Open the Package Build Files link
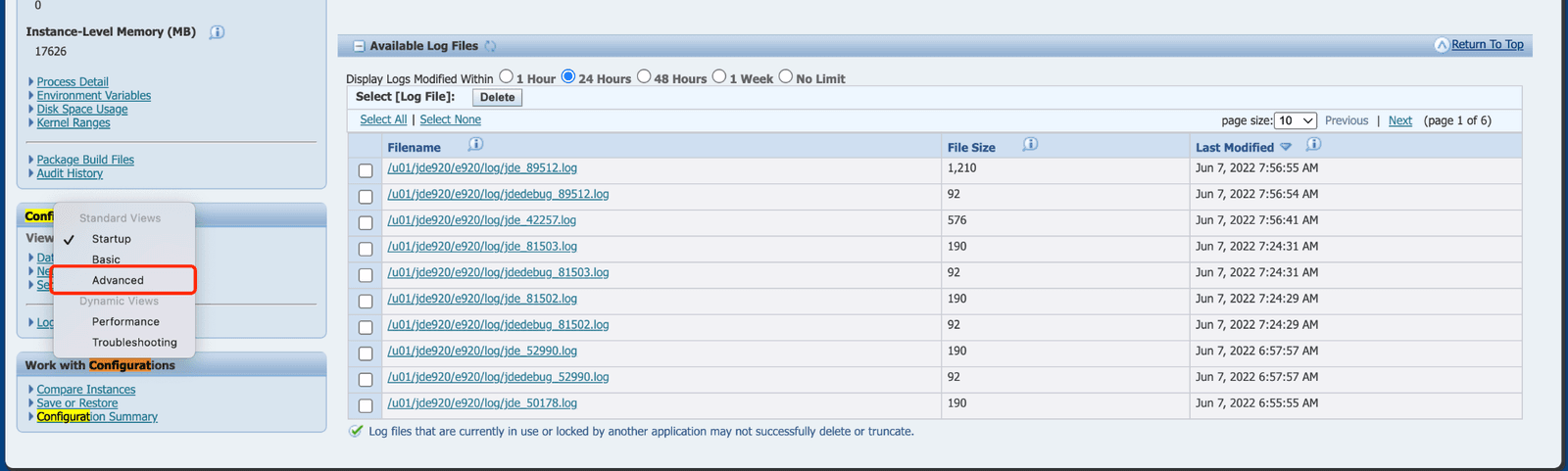This screenshot has width=1568, height=471. 85,160
